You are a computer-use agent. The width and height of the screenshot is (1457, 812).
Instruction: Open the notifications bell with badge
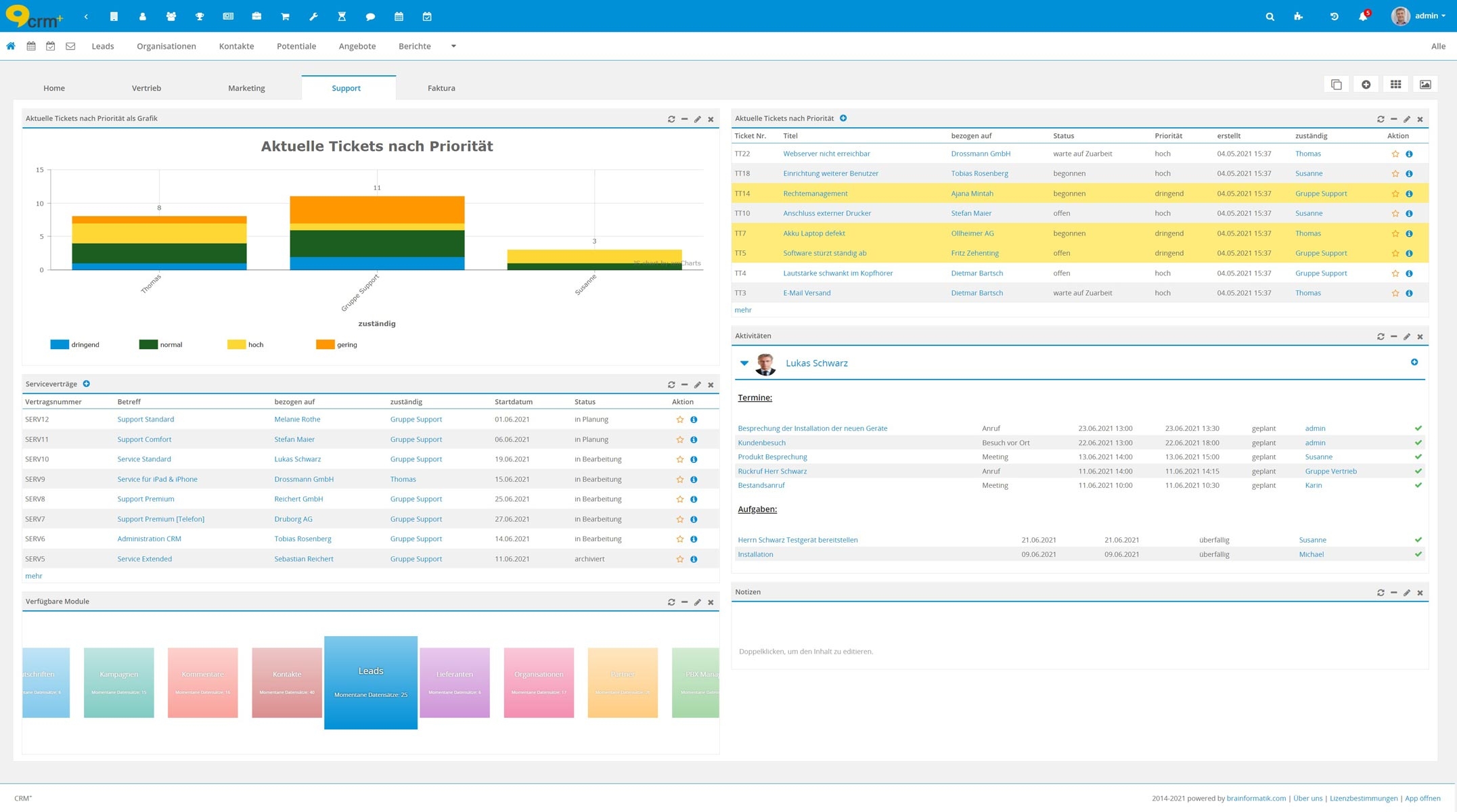click(x=1363, y=16)
